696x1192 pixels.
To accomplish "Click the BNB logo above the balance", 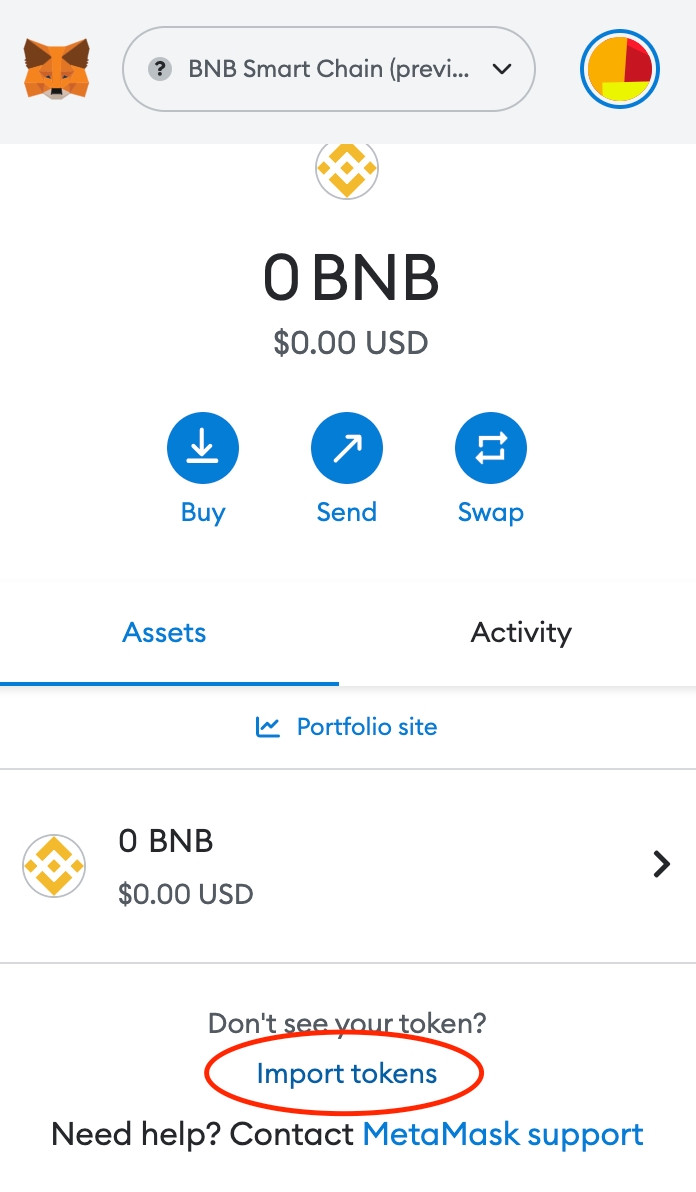I will click(347, 170).
